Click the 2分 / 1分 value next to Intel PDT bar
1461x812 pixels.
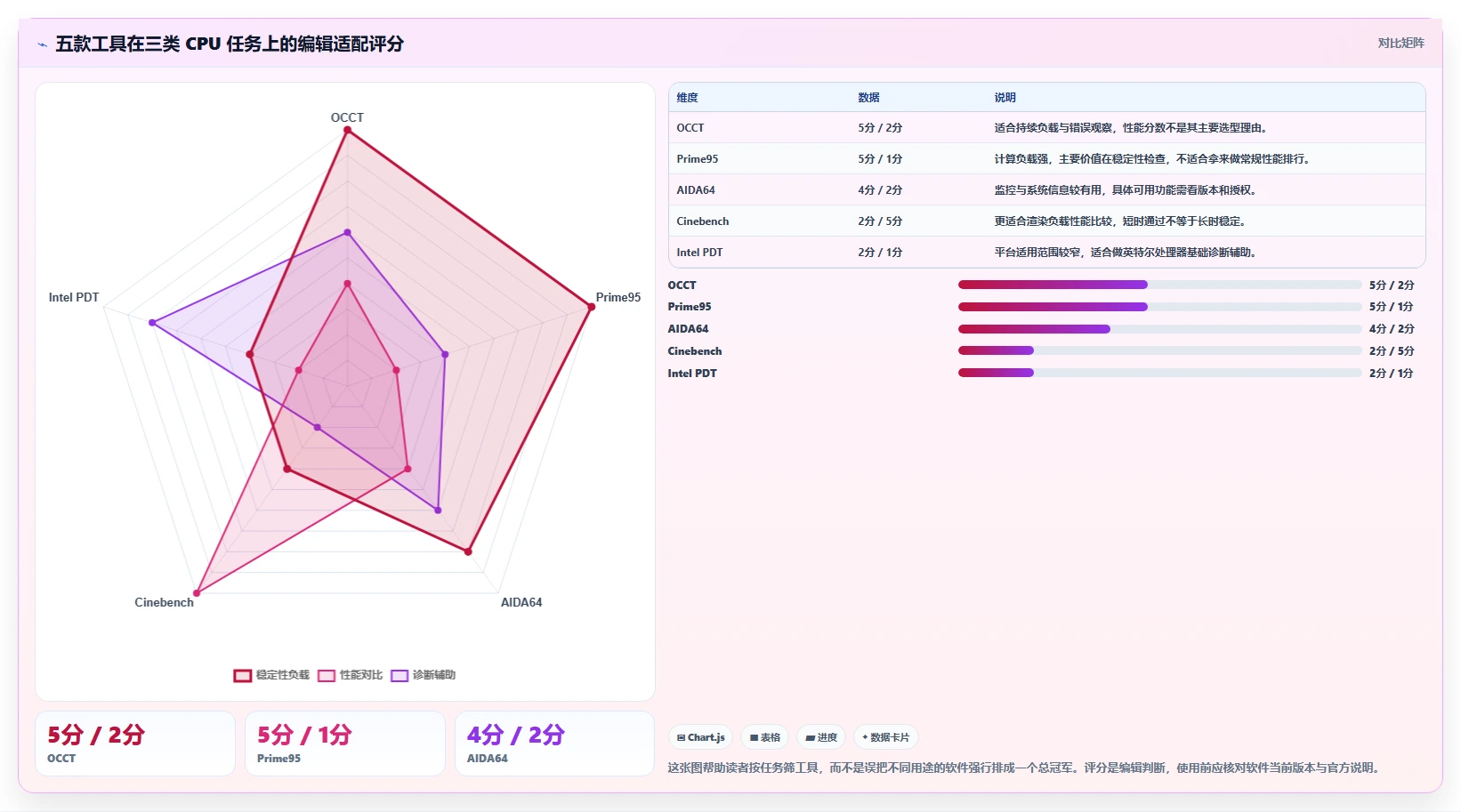(1392, 374)
